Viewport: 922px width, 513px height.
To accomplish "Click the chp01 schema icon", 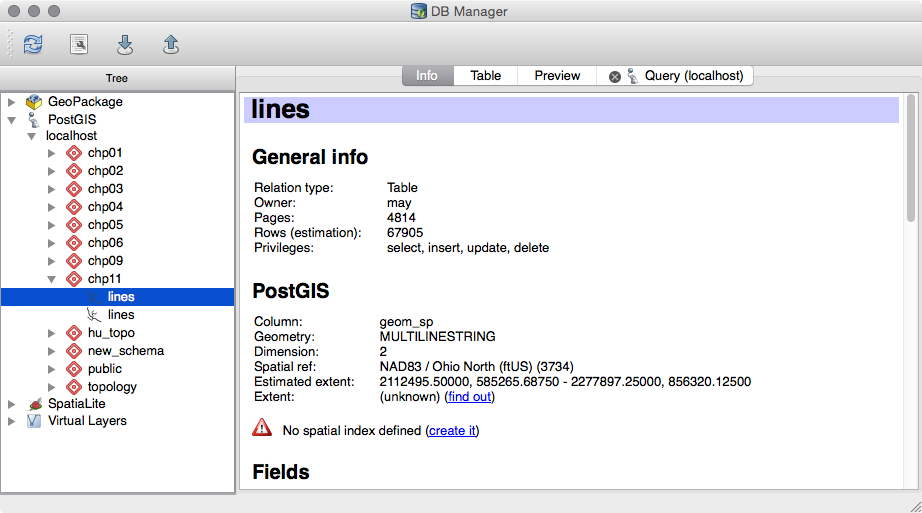I will pyautogui.click(x=74, y=153).
